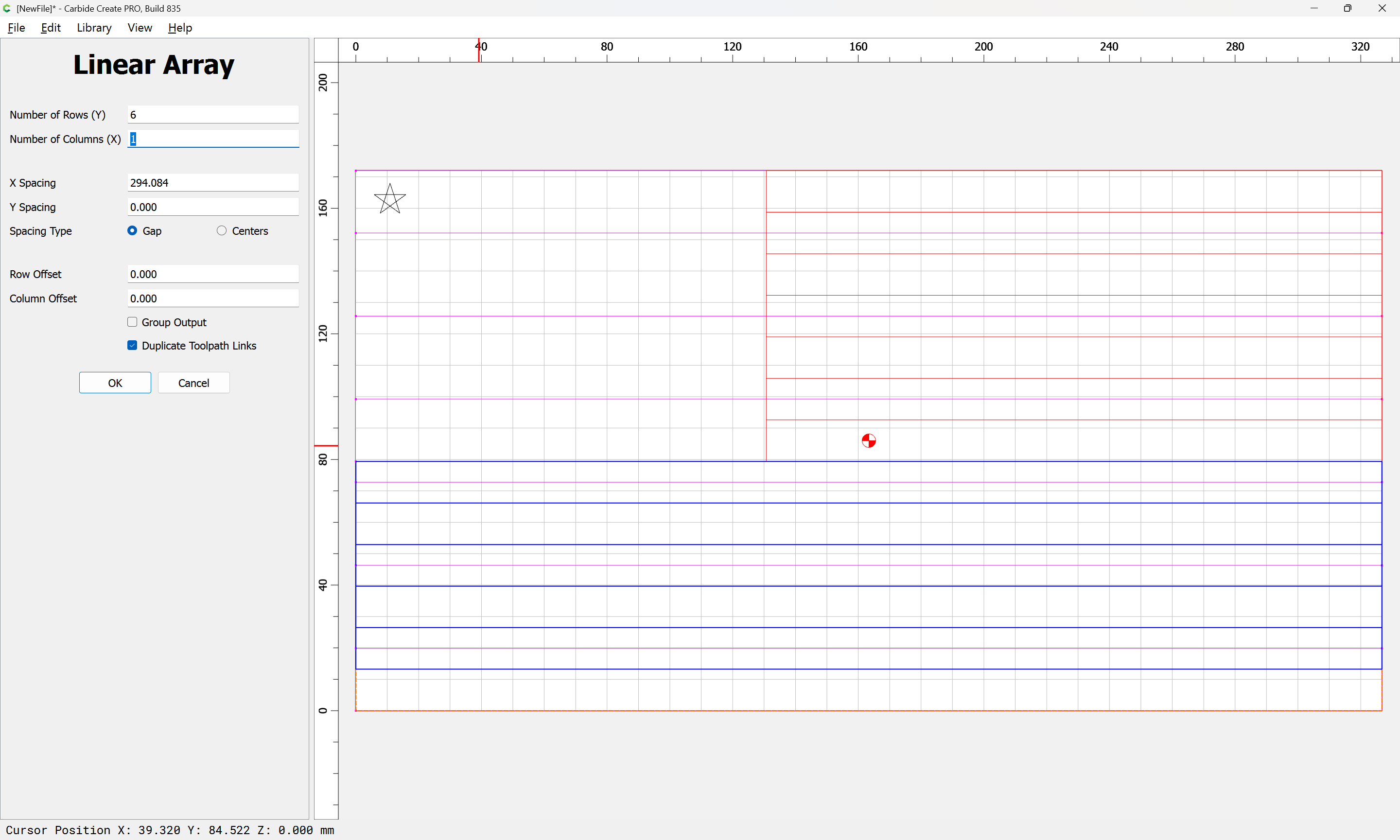The image size is (1400, 840).
Task: Enable the Group Output checkbox
Action: [x=132, y=322]
